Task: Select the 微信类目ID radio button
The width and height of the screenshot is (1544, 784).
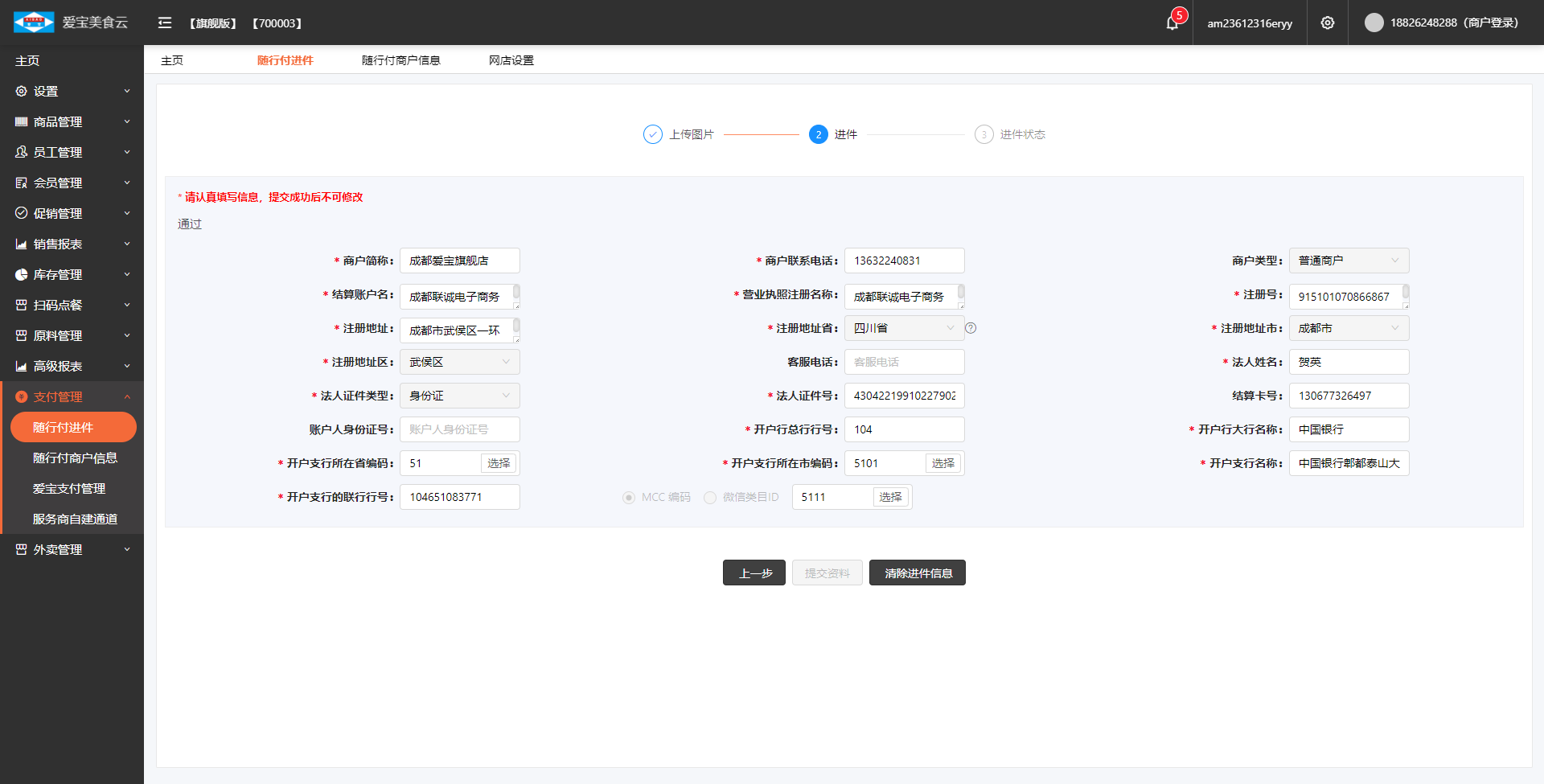Action: [710, 498]
